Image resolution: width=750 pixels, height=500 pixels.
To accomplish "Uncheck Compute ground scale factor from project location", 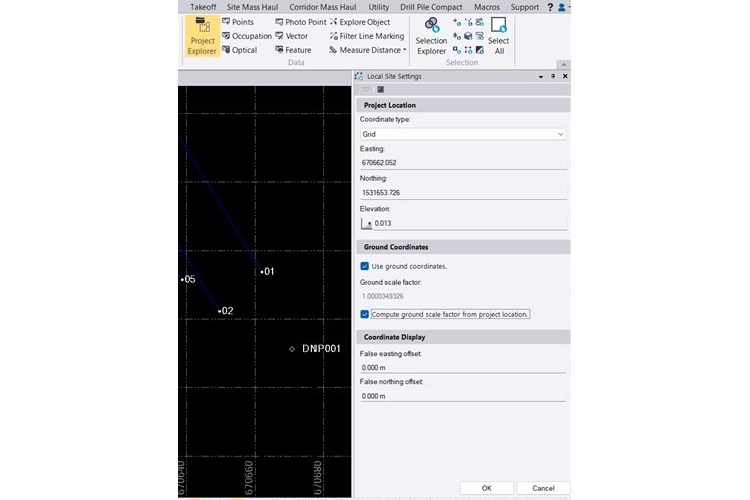I will coord(365,313).
